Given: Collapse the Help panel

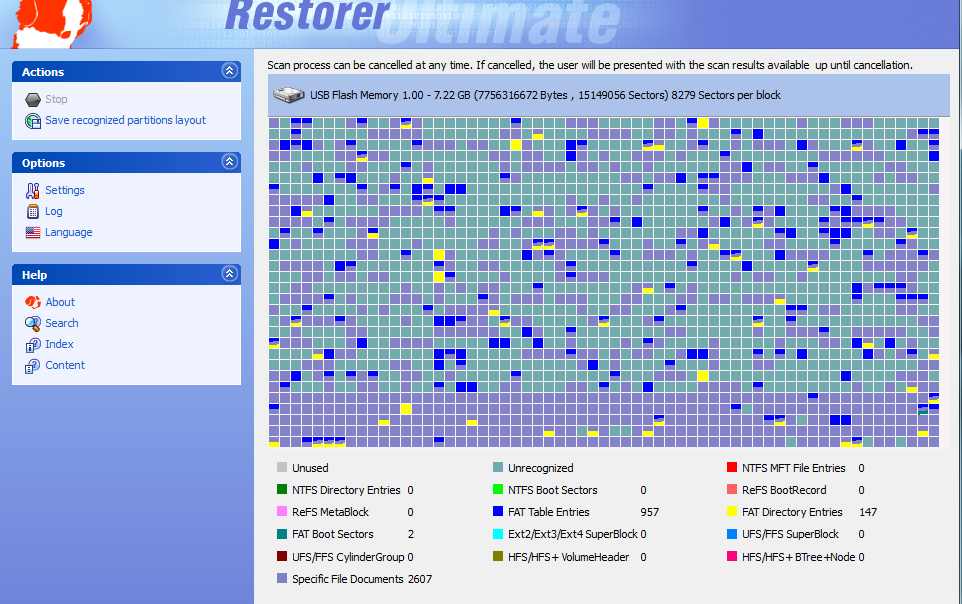Looking at the screenshot, I should tap(229, 274).
